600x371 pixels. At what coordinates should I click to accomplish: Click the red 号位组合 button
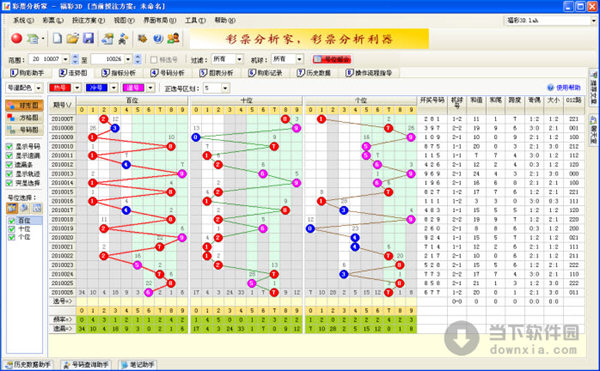(x=332, y=59)
